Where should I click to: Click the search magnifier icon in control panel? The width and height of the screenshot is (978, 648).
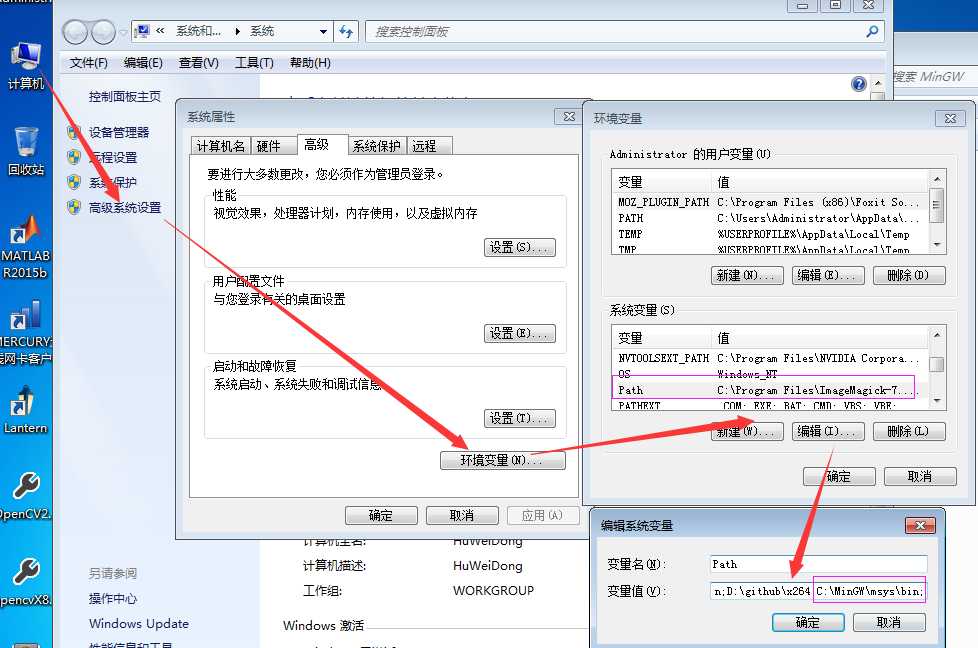click(x=872, y=31)
